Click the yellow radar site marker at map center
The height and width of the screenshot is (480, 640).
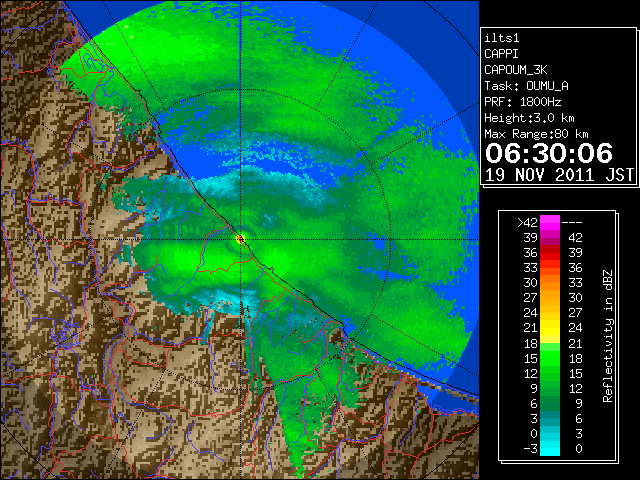(240, 239)
